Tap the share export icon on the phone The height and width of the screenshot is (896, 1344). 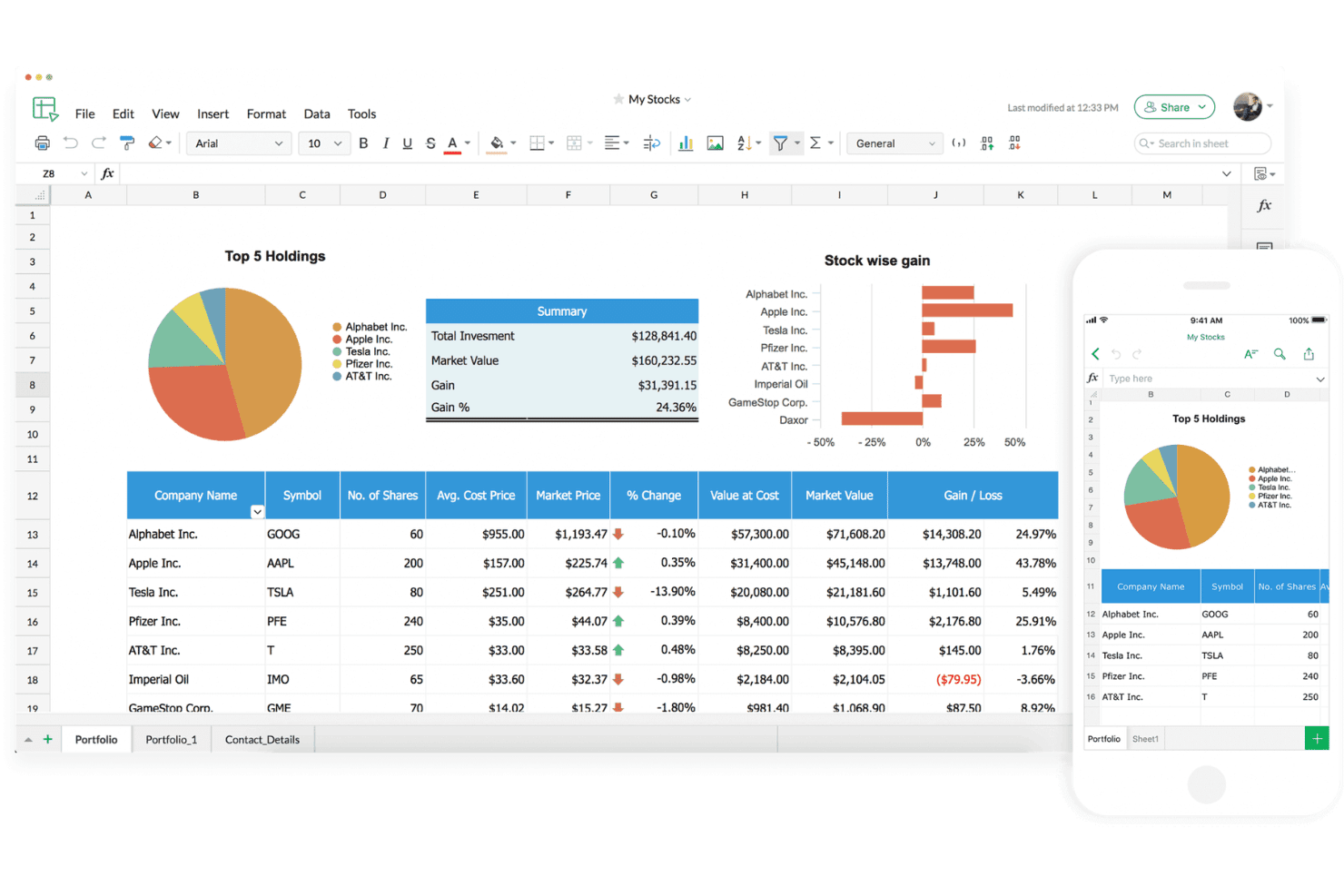[x=1309, y=354]
